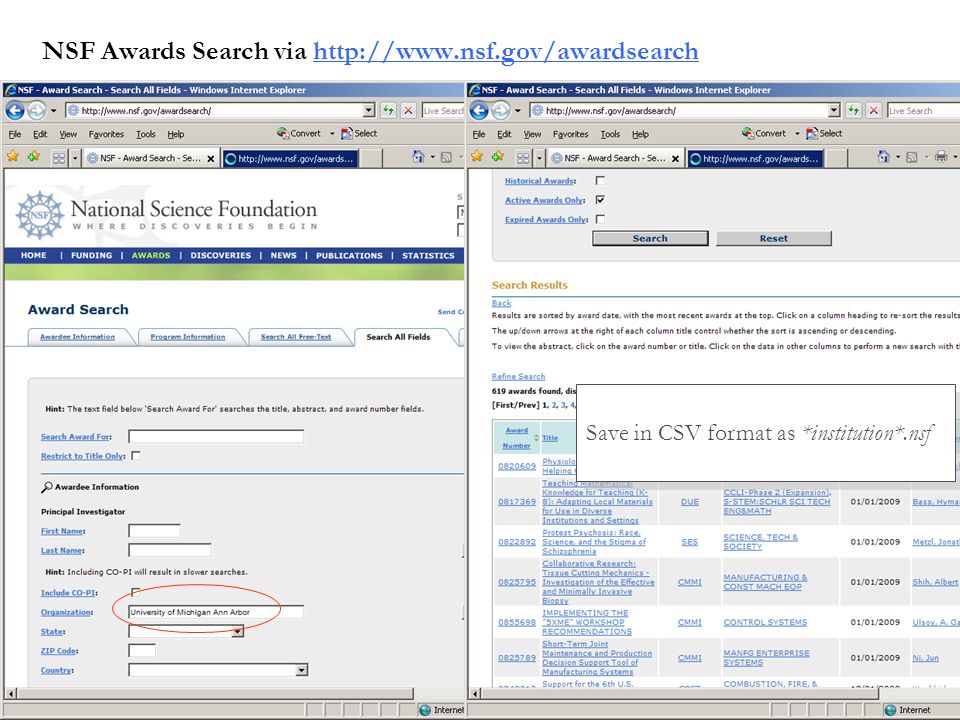
Task: Open address bar dropdown in right window
Action: tap(834, 111)
